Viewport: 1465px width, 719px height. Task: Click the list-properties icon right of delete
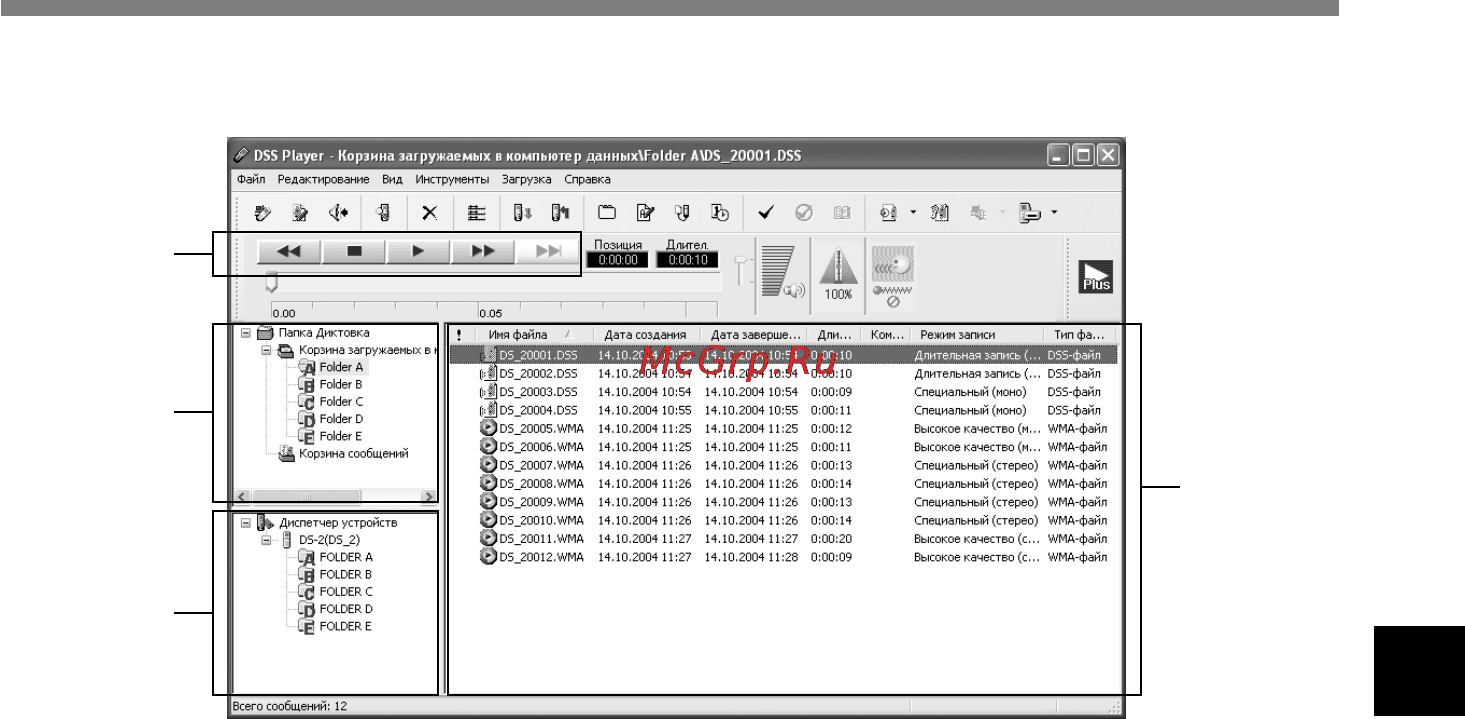478,212
